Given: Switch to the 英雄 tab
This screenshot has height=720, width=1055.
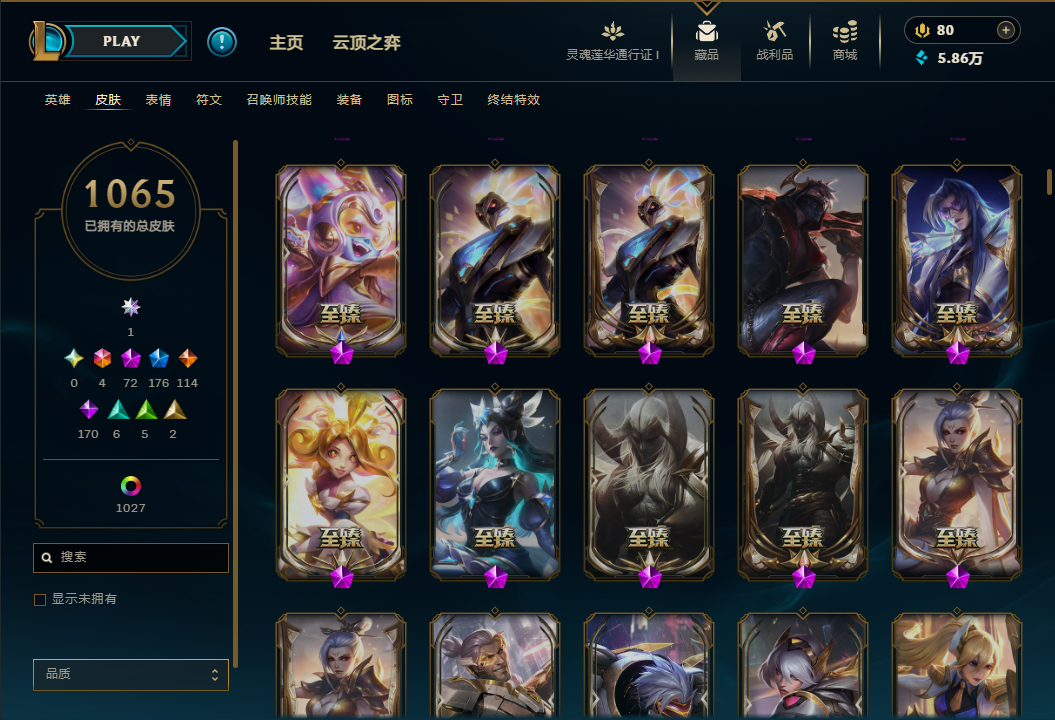Looking at the screenshot, I should pyautogui.click(x=58, y=100).
